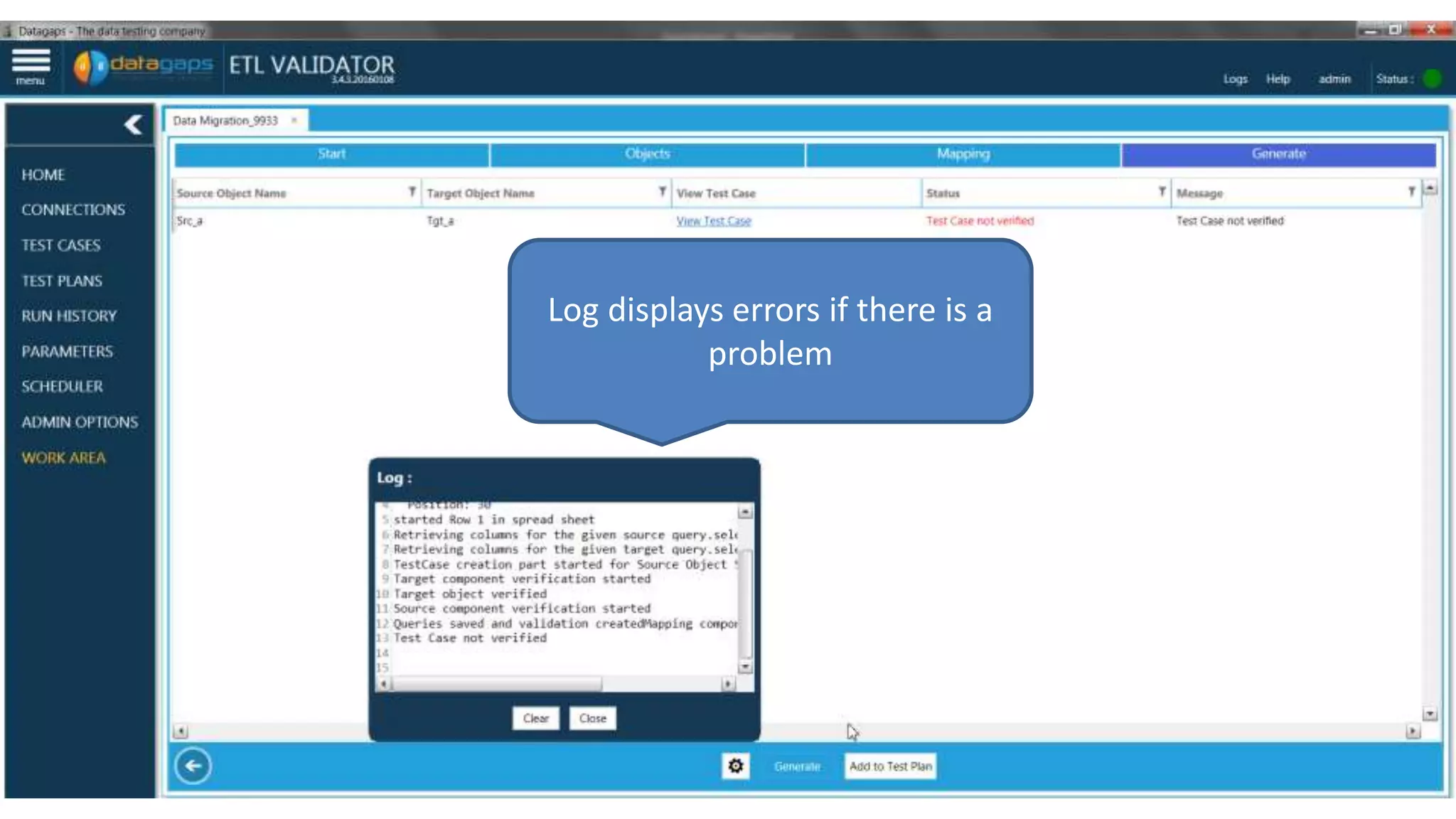Click the Message cell Test Case not verified
The image size is (1456, 819).
coord(1230,221)
